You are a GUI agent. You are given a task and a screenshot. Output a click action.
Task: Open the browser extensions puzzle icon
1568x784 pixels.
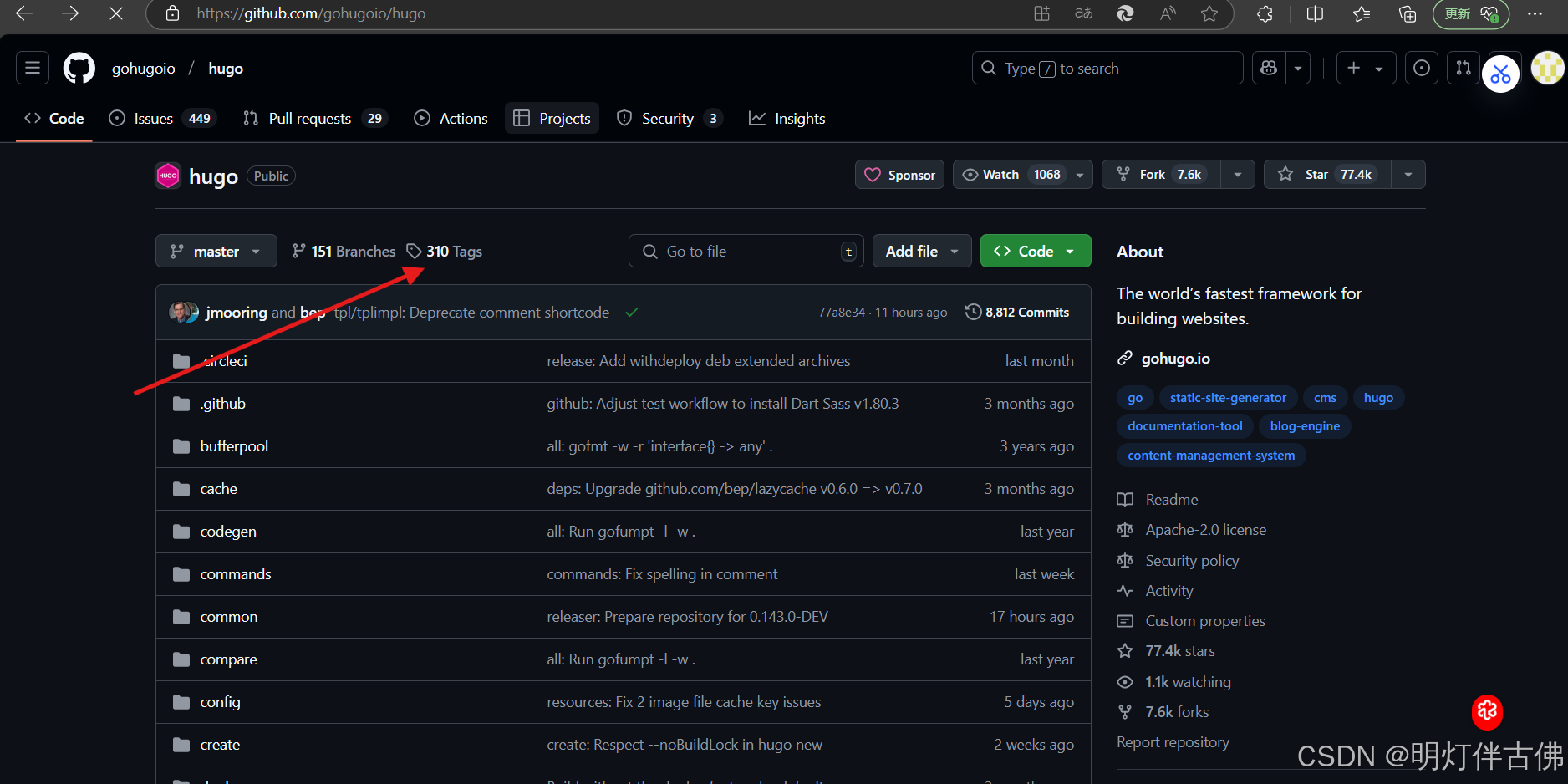point(1265,13)
